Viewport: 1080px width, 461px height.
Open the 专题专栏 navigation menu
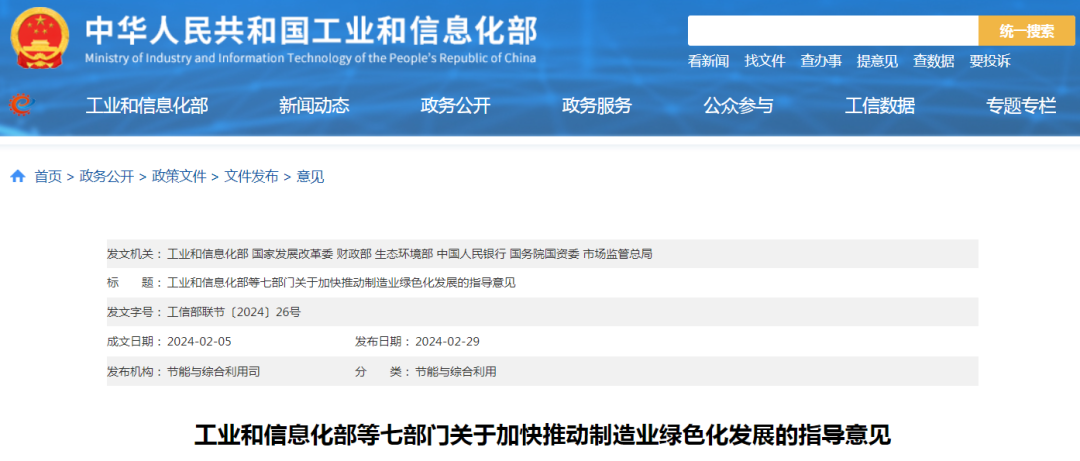click(1021, 106)
